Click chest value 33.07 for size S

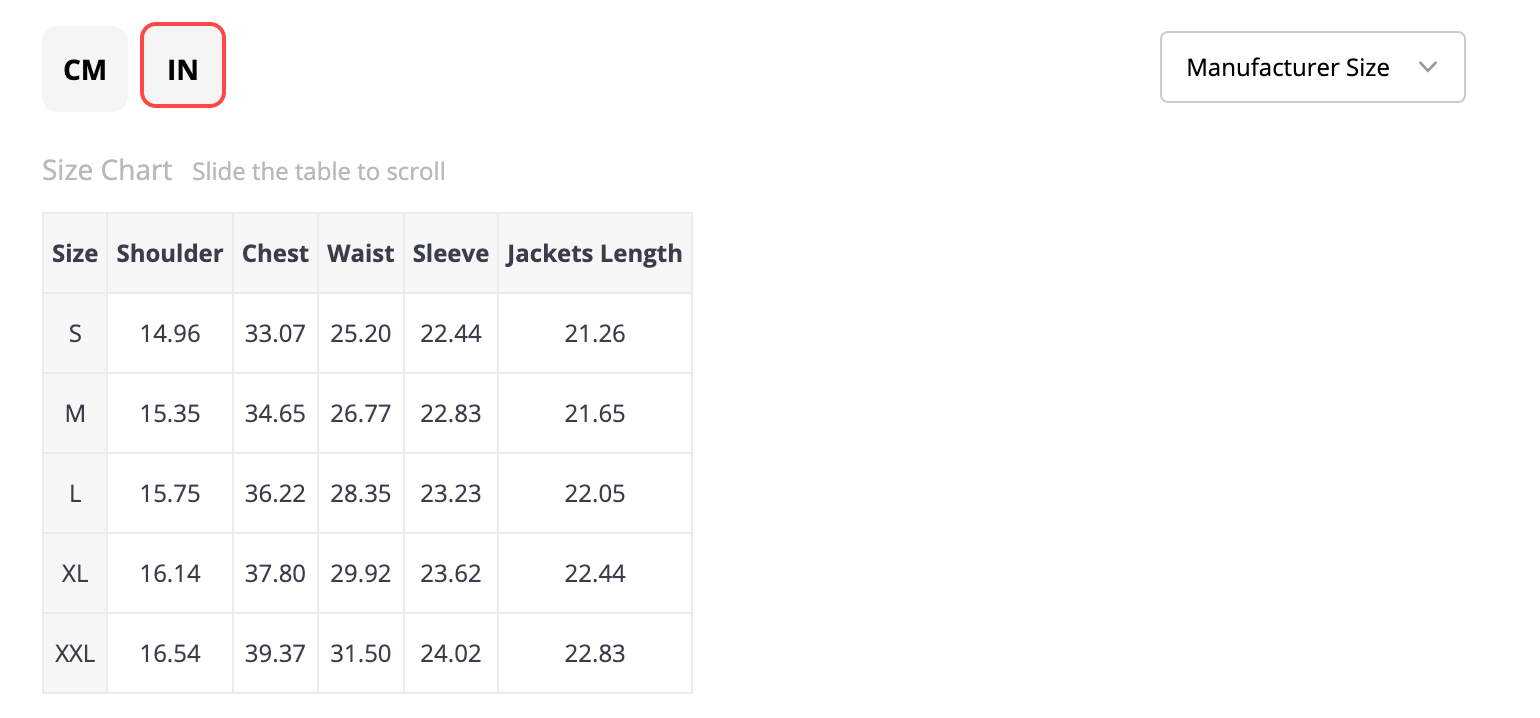[x=275, y=333]
